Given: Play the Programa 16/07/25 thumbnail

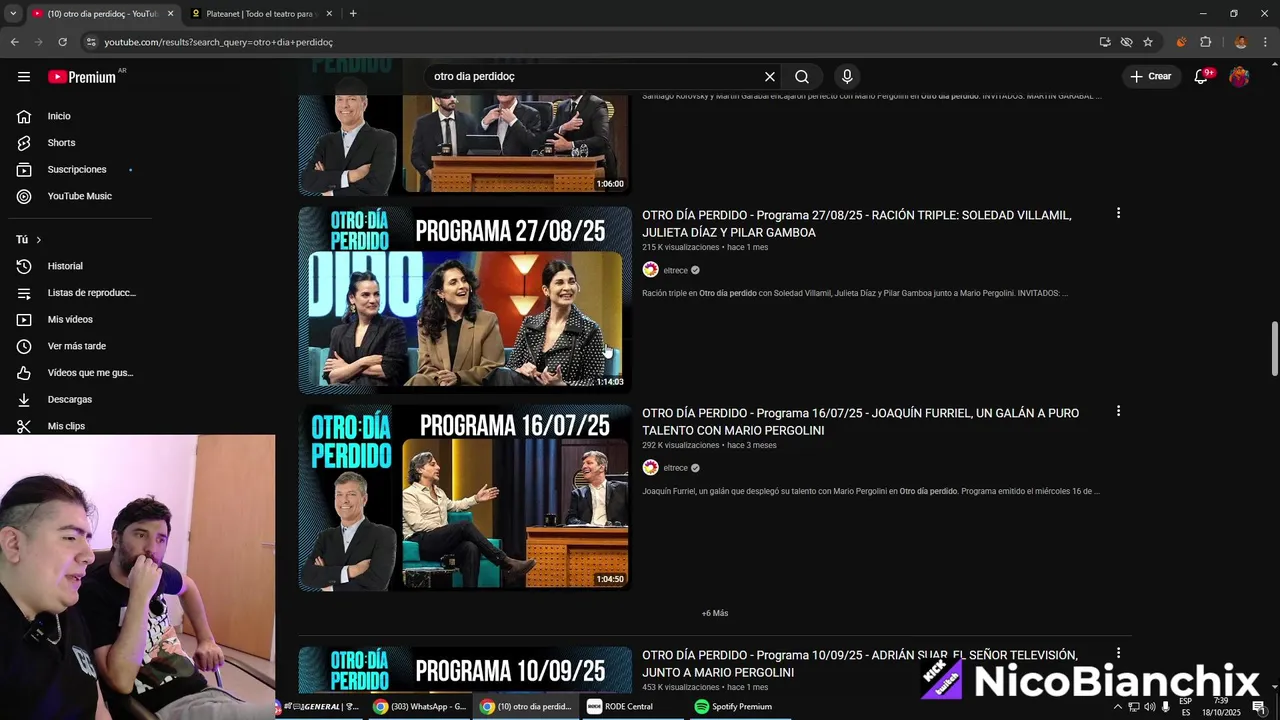Looking at the screenshot, I should [x=465, y=497].
